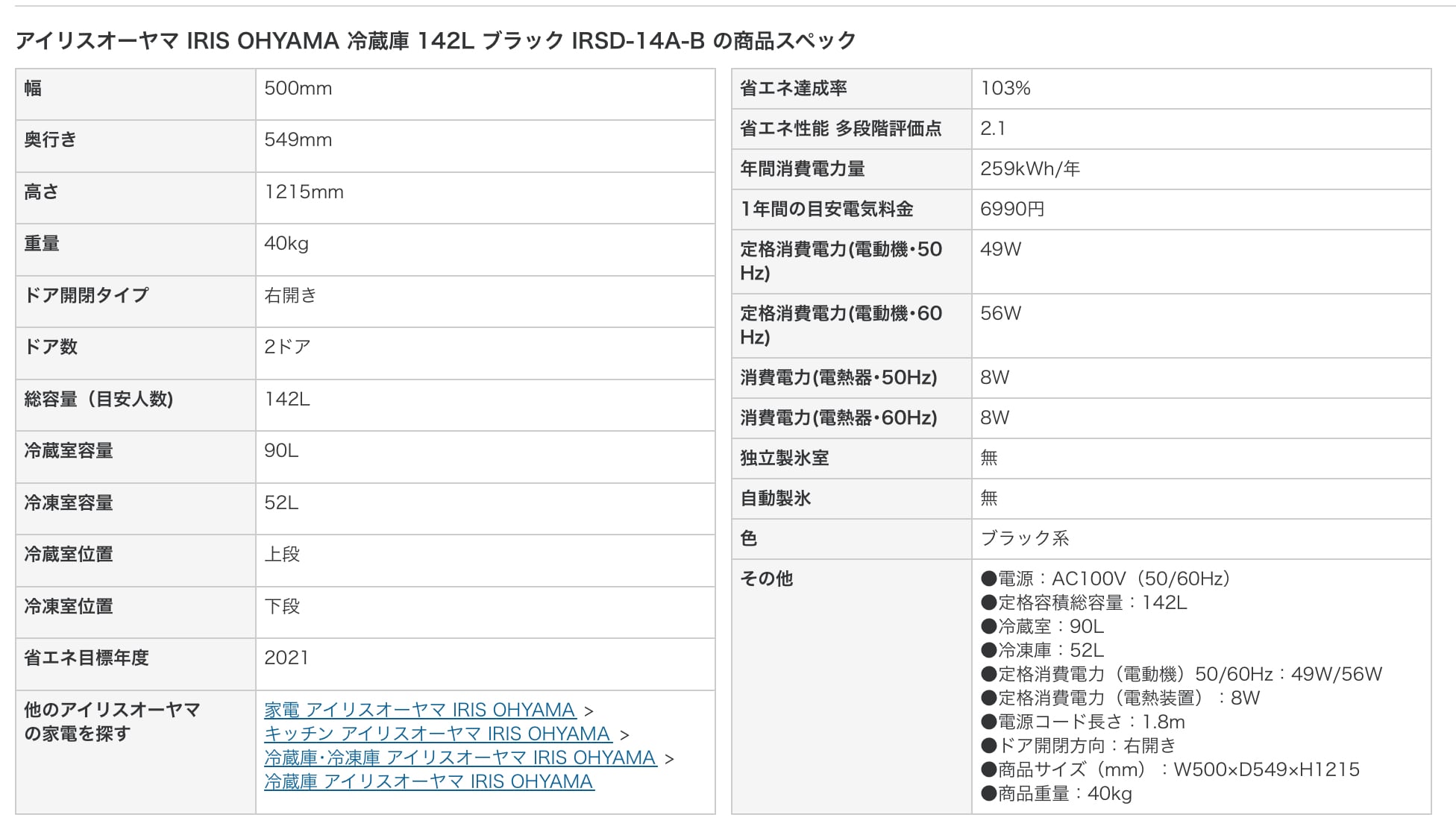Viewport: 1456px width, 835px height.
Task: Click the ブラック系 color value
Action: click(1025, 539)
